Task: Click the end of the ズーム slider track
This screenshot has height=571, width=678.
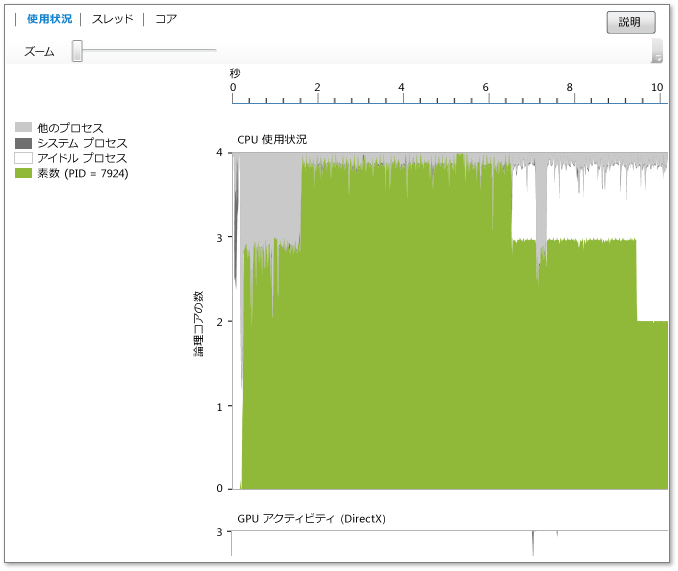Action: click(214, 51)
